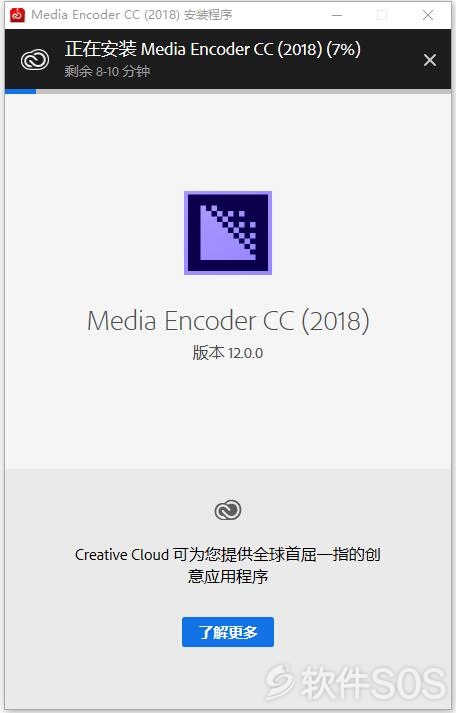Click the 软件SOS watermark text

click(x=374, y=683)
